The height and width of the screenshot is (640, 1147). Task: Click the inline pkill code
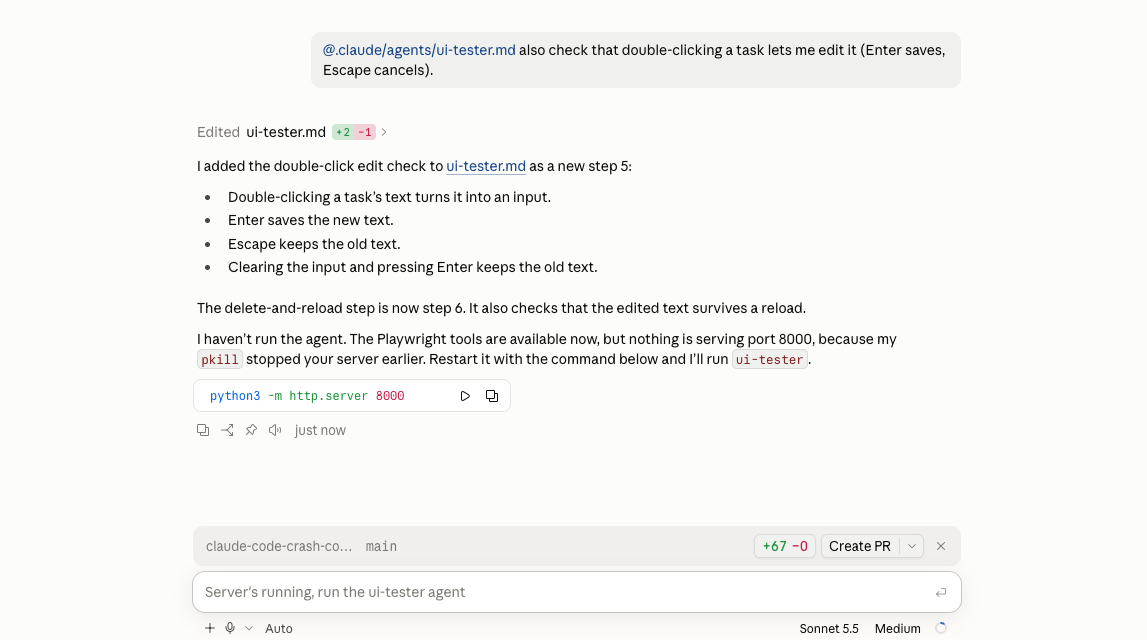pos(219,360)
